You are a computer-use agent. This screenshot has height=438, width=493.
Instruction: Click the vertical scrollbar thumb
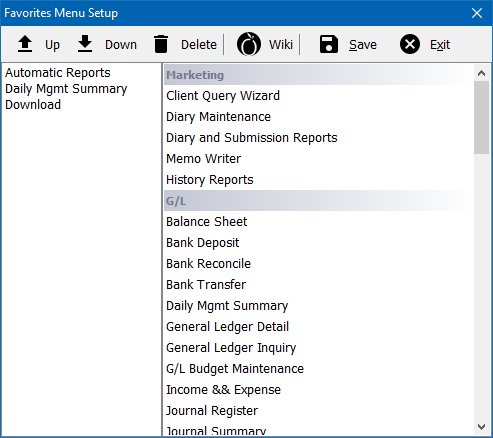click(x=481, y=117)
